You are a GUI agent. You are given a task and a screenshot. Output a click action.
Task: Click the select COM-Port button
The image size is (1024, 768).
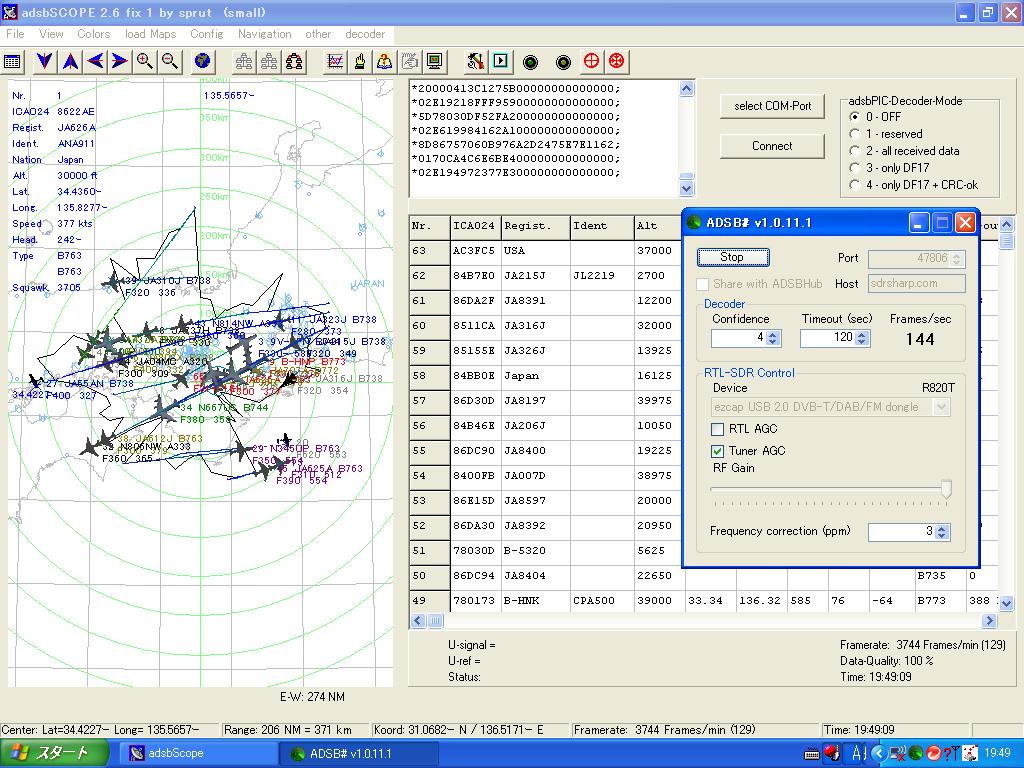(772, 106)
